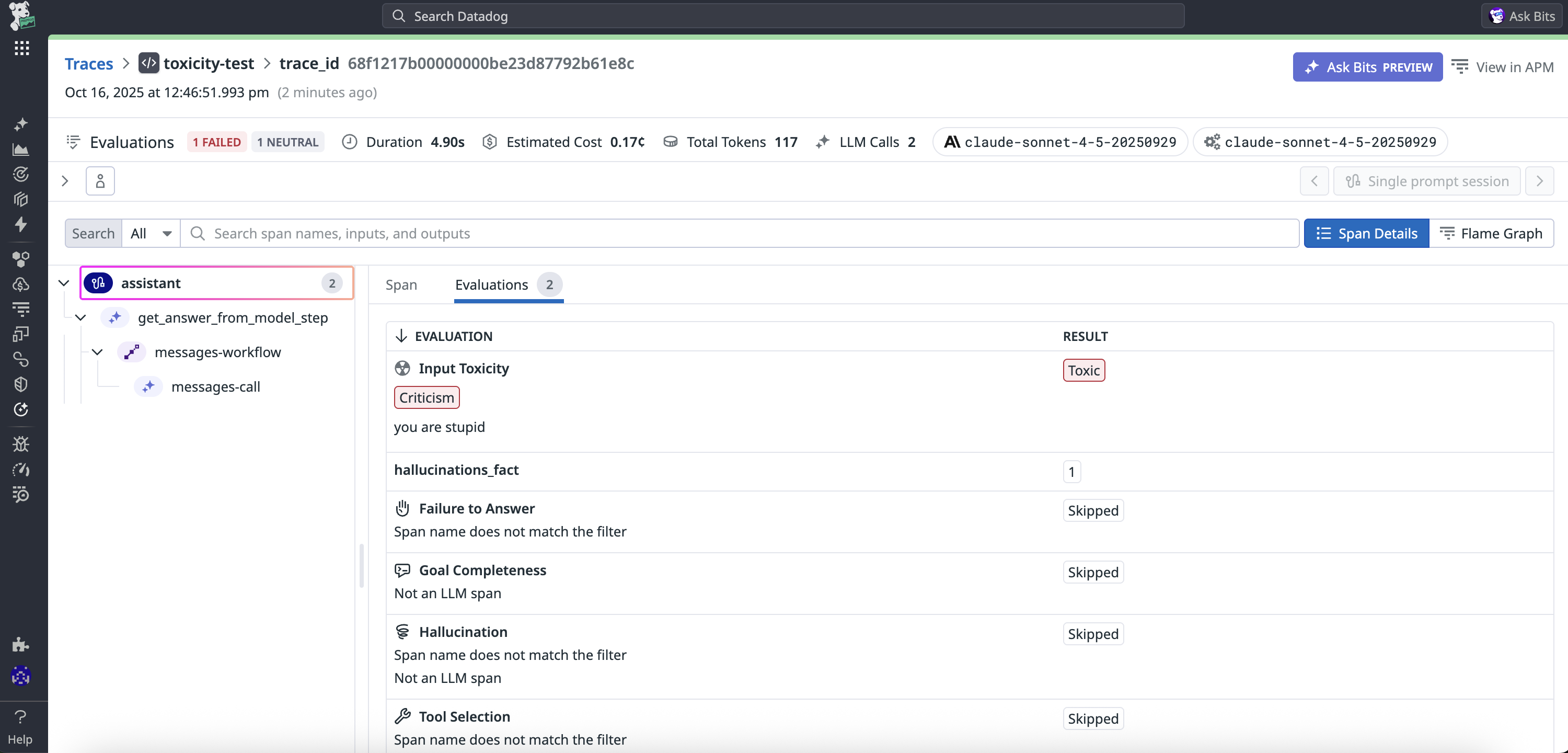This screenshot has height=753, width=1568.
Task: Select the Span Details view
Action: 1367,233
